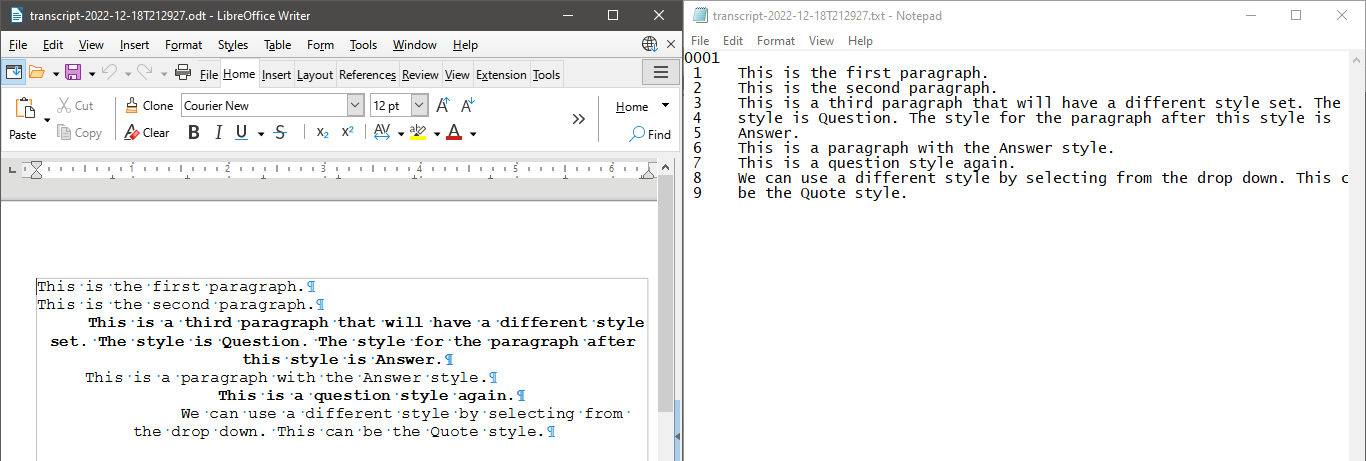Toggle underline formatting
The image size is (1366, 461).
tap(242, 133)
